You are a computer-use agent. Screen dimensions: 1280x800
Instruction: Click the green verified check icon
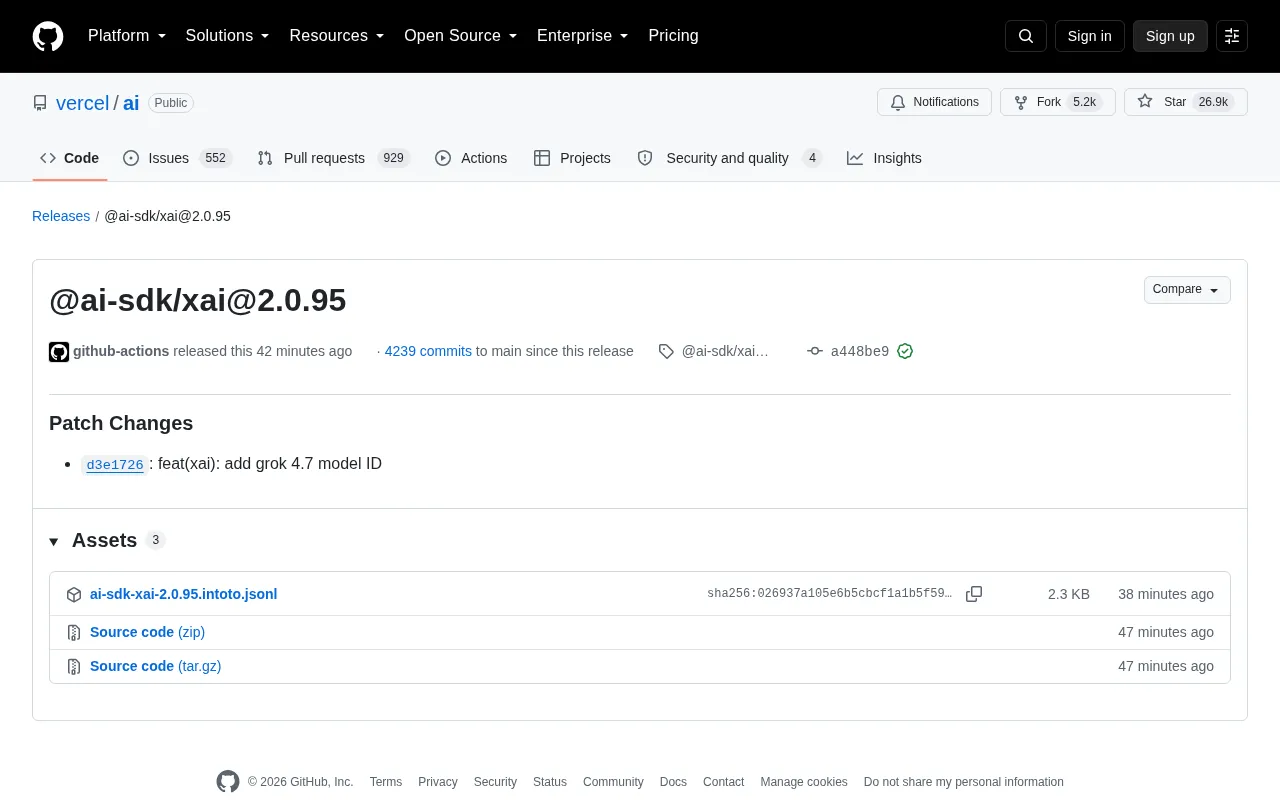[x=905, y=351]
